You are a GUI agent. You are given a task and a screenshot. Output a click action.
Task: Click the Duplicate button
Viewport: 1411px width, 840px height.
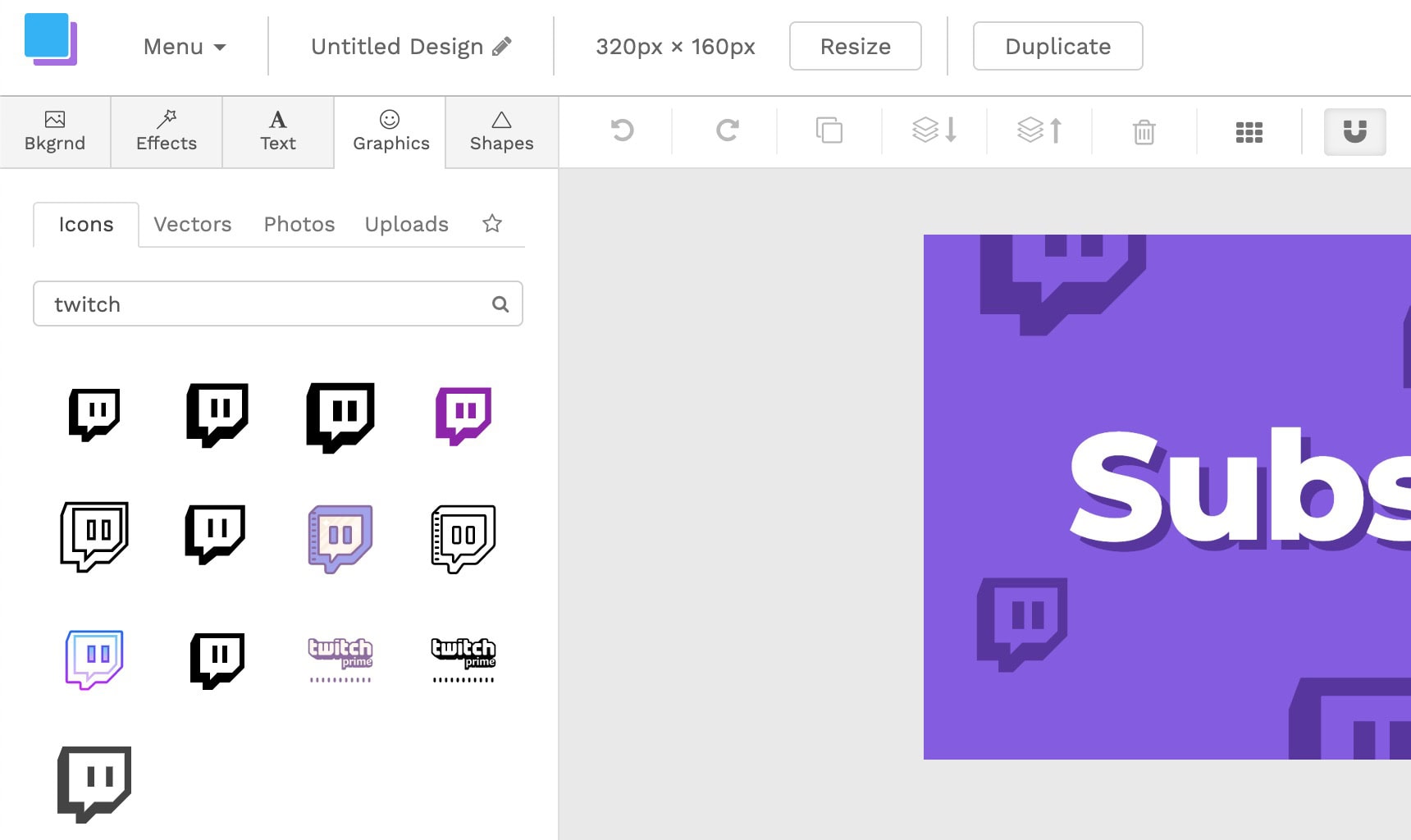coord(1057,46)
